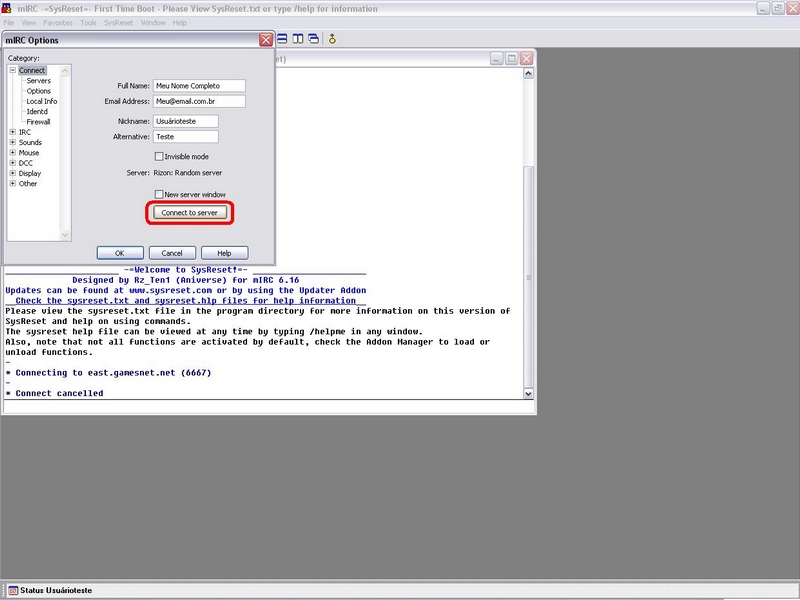Image resolution: width=800 pixels, height=600 pixels.
Task: Click the tile windows vertically toolbar icon
Action: 298,39
